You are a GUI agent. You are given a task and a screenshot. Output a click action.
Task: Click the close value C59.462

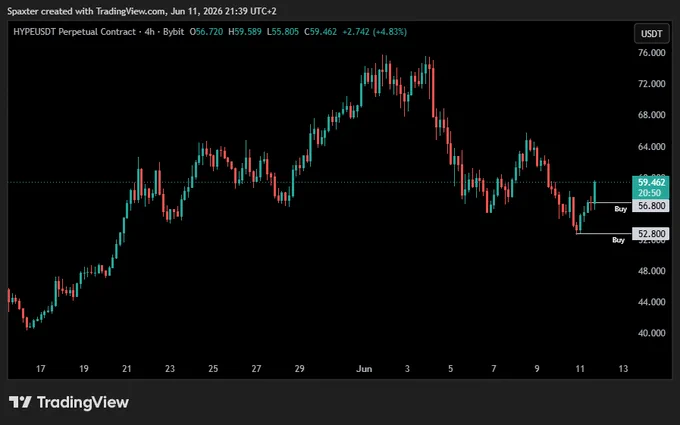click(x=320, y=32)
